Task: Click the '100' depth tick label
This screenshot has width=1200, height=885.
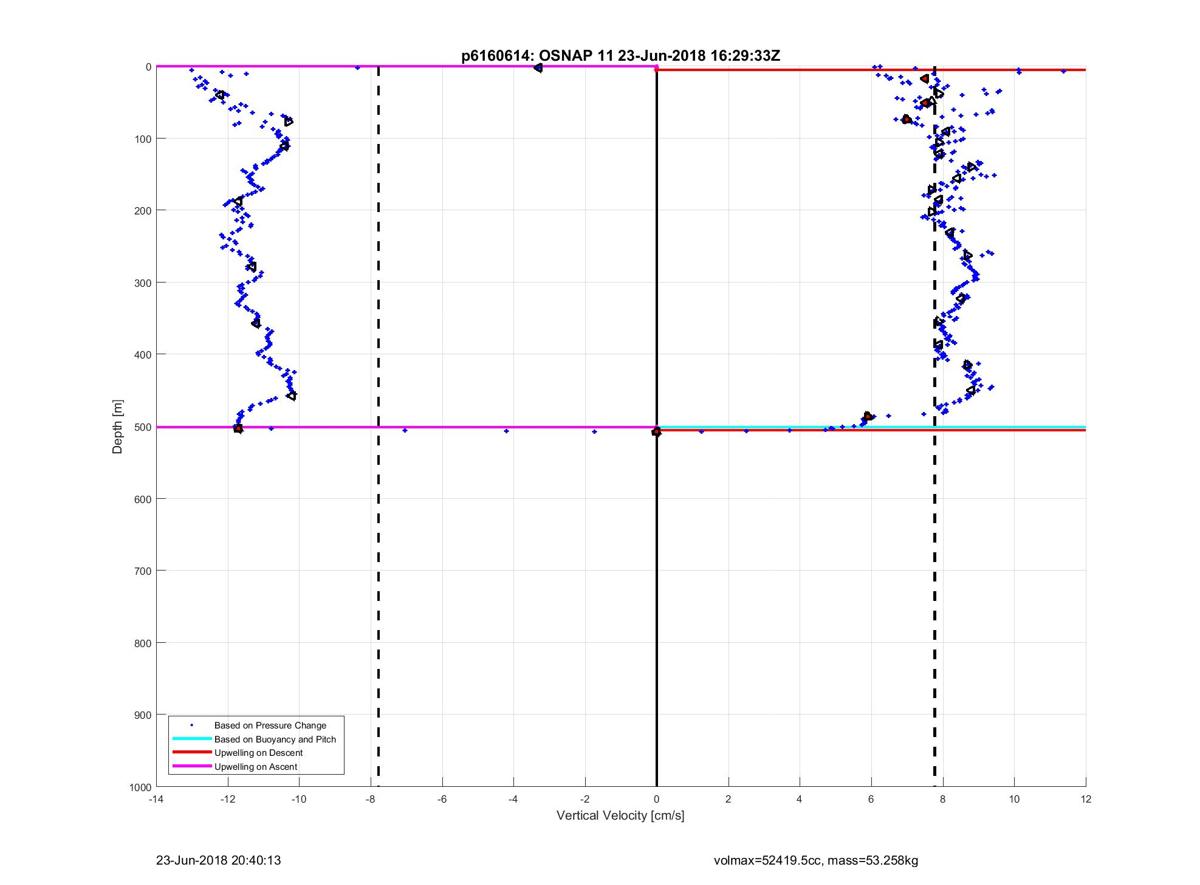Action: [x=142, y=139]
